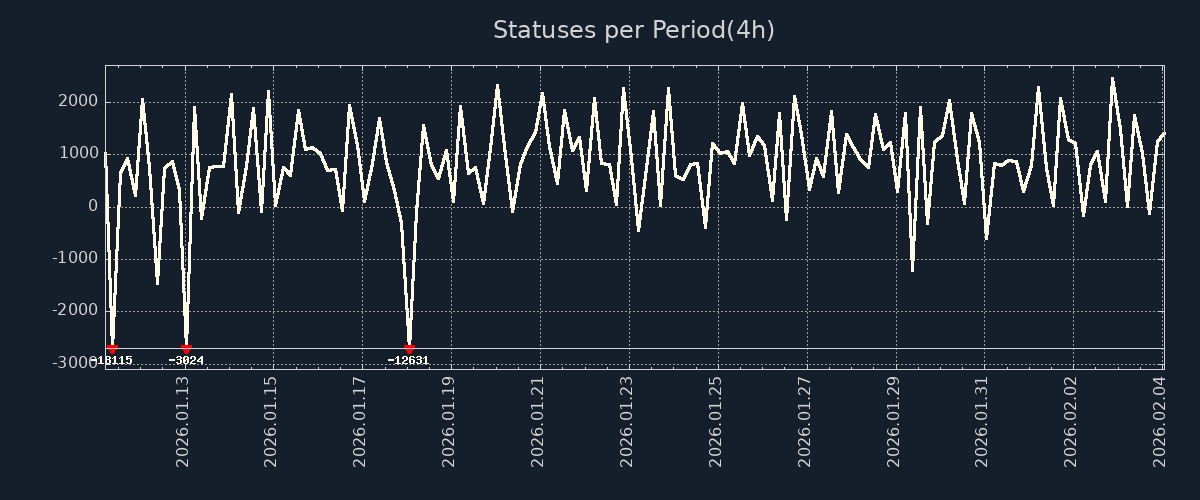Select the 2026.01.21 date label
Viewport: 1200px width, 500px height.
[537, 421]
